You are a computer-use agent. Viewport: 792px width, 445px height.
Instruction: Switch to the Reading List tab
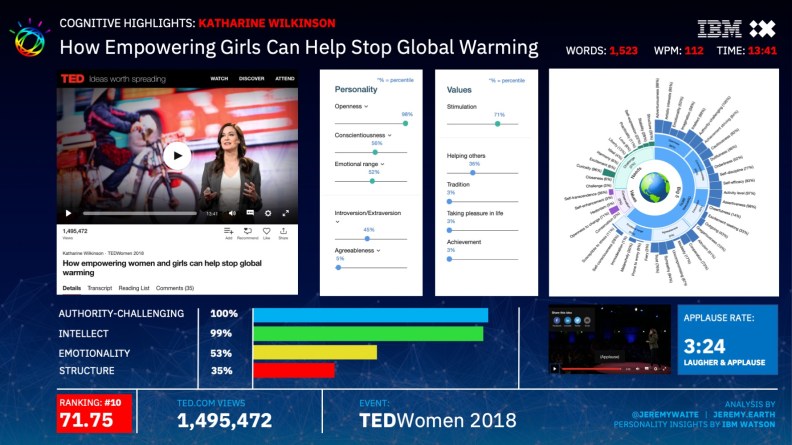(x=133, y=288)
